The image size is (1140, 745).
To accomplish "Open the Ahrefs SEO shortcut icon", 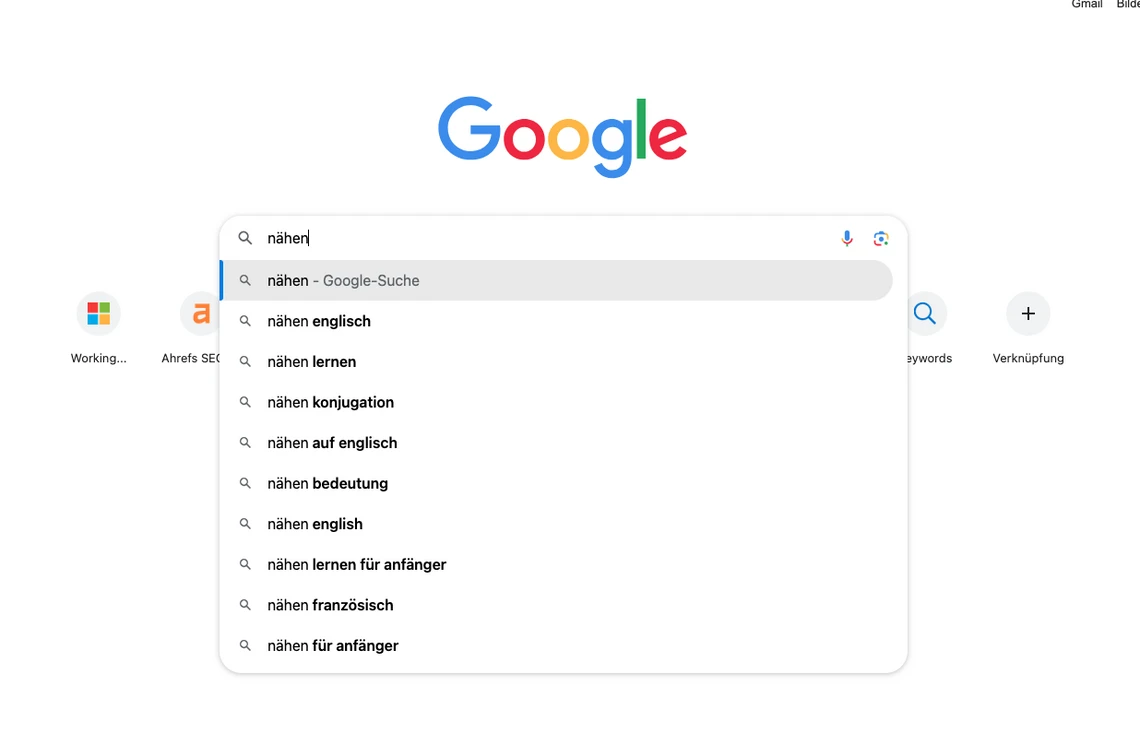I will tap(201, 314).
